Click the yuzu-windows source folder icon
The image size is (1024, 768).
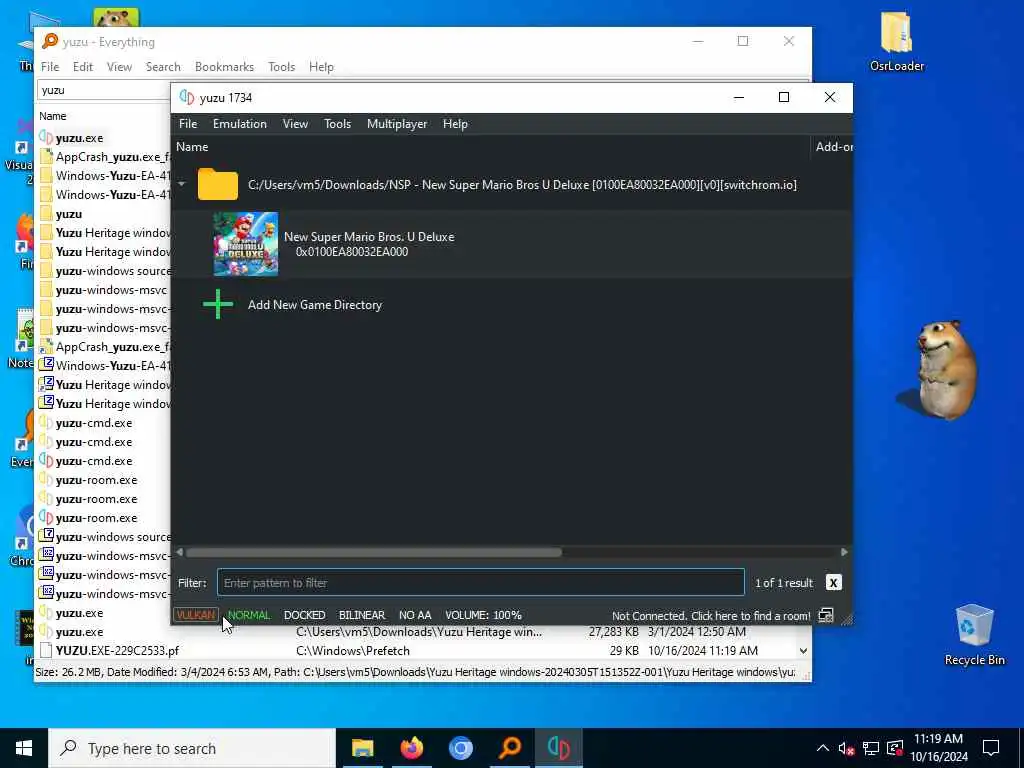pyautogui.click(x=46, y=270)
